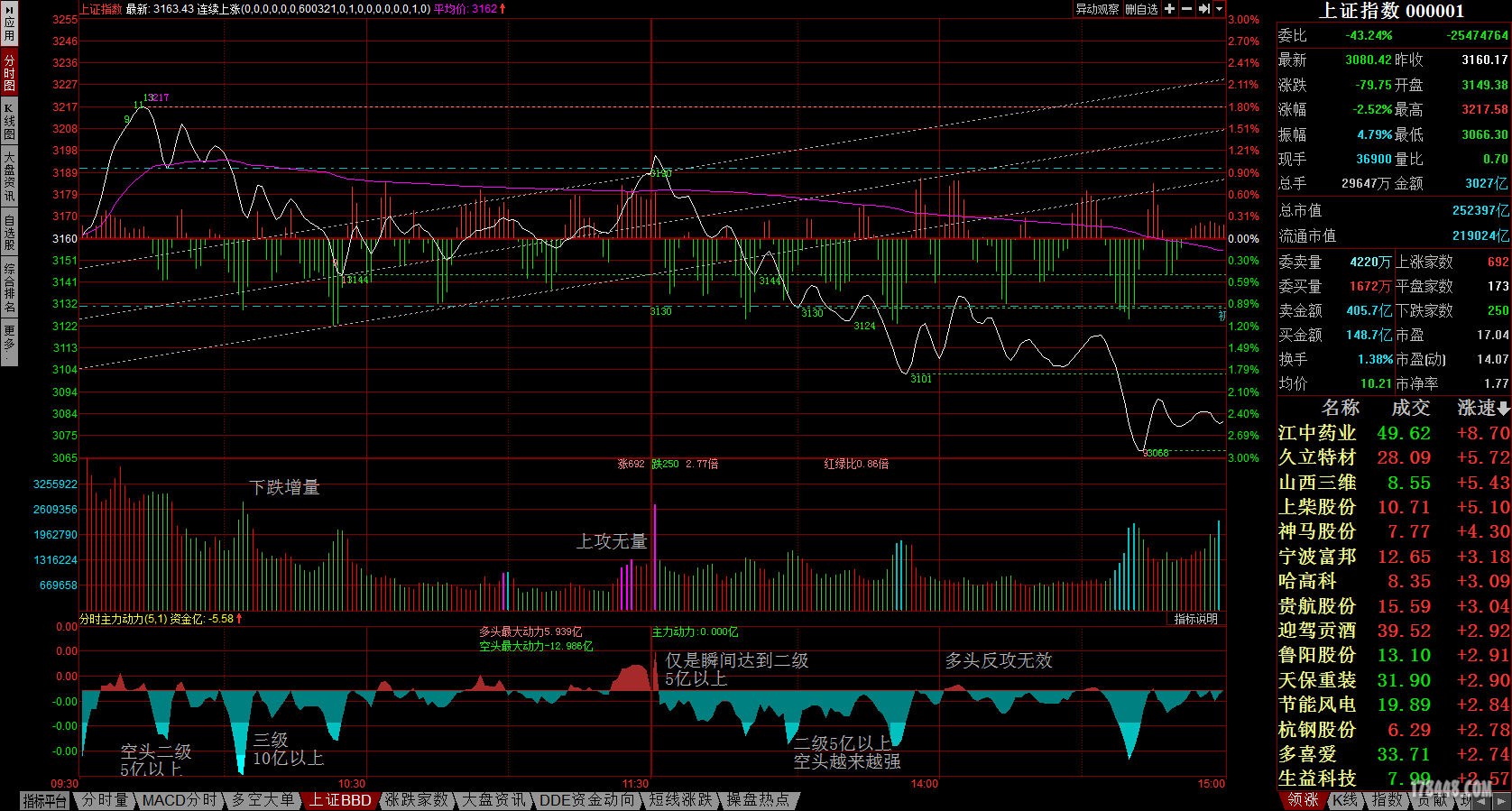Select stock 神马股份 in the list

1394,531
